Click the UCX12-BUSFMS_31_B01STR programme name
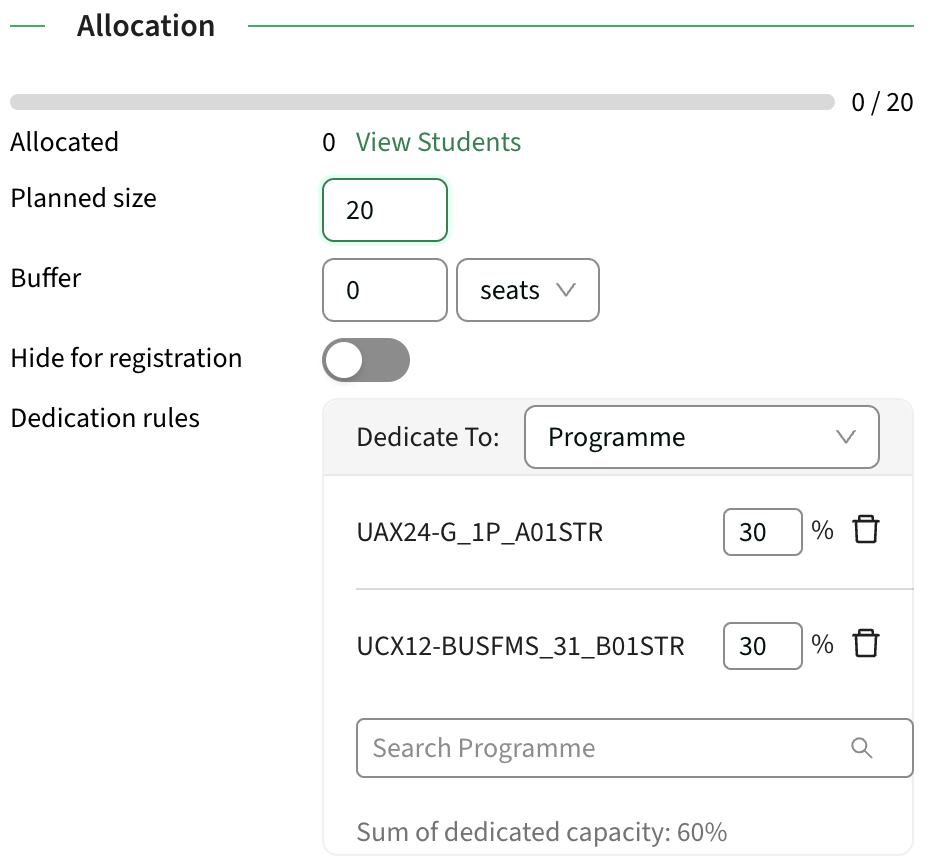Viewport: 934px width, 868px height. coord(521,646)
